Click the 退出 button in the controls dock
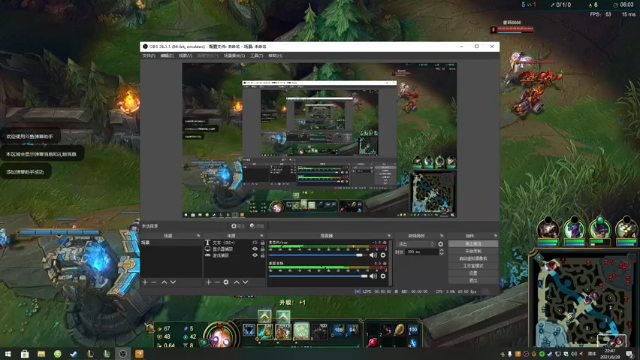 (x=473, y=280)
